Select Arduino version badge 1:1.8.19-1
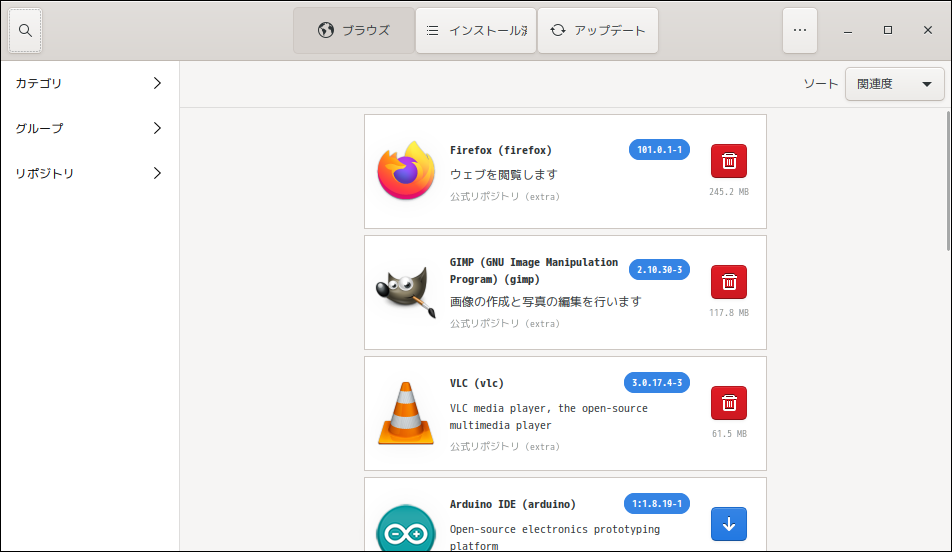This screenshot has height=552, width=952. (656, 503)
